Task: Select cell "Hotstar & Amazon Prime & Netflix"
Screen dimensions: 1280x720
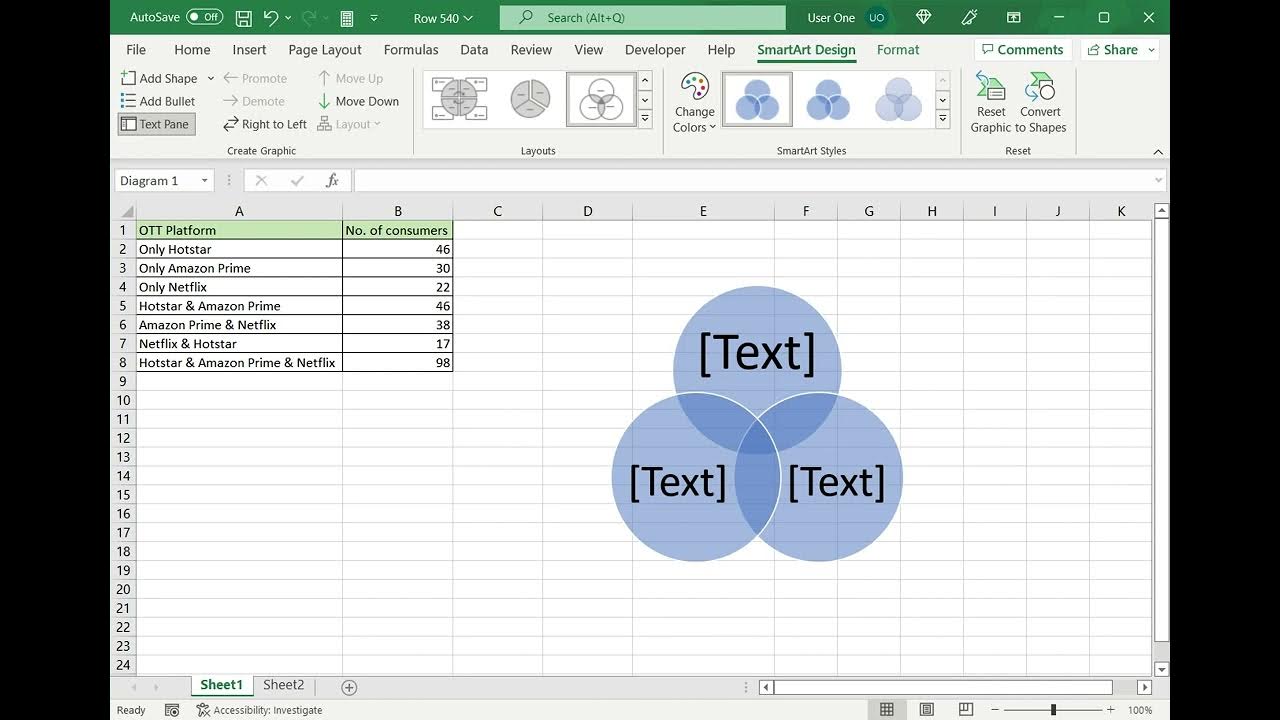Action: click(239, 362)
